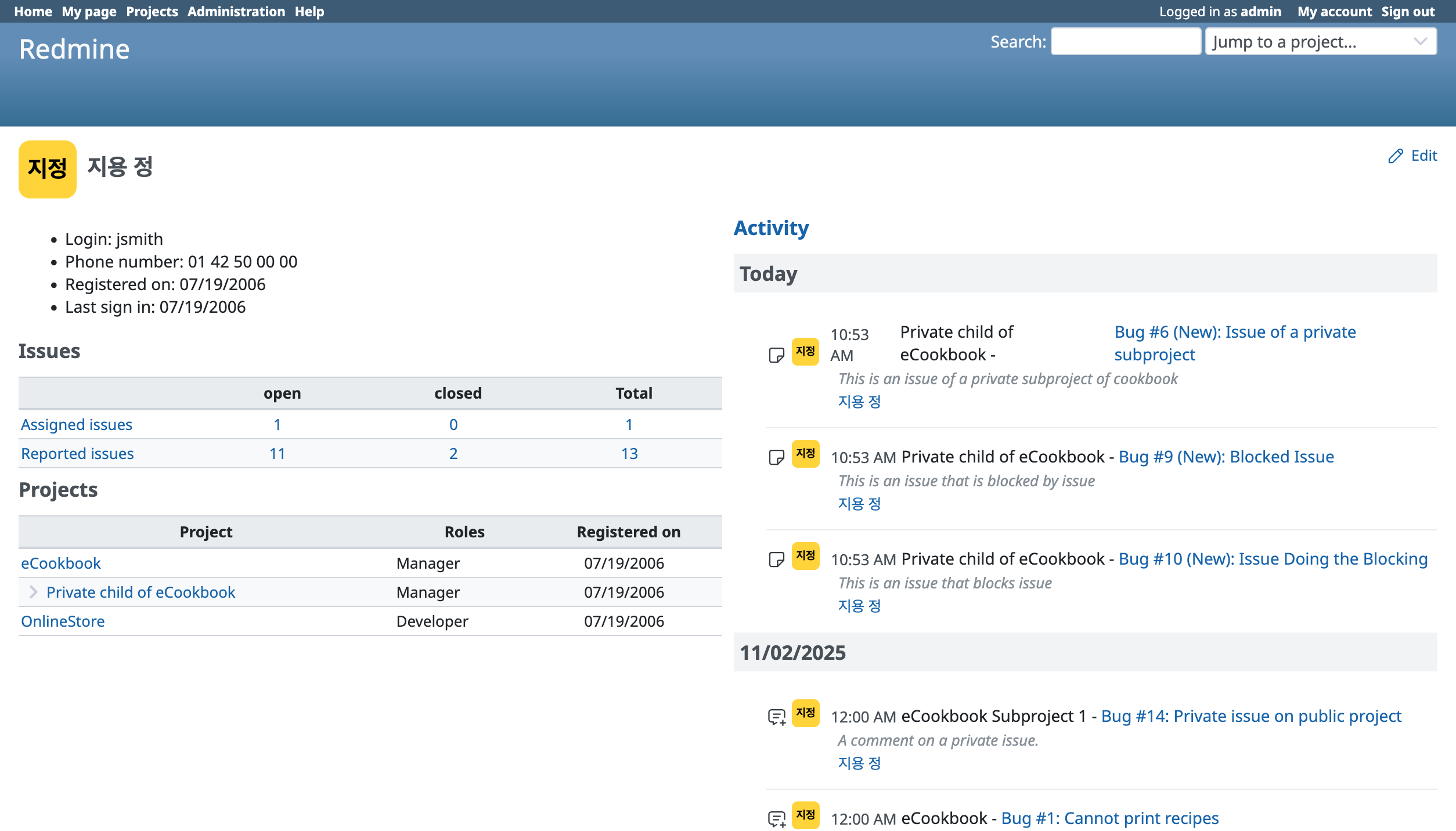Click the comment icon beside Bug #14 entry
1456x831 pixels.
pos(776,717)
